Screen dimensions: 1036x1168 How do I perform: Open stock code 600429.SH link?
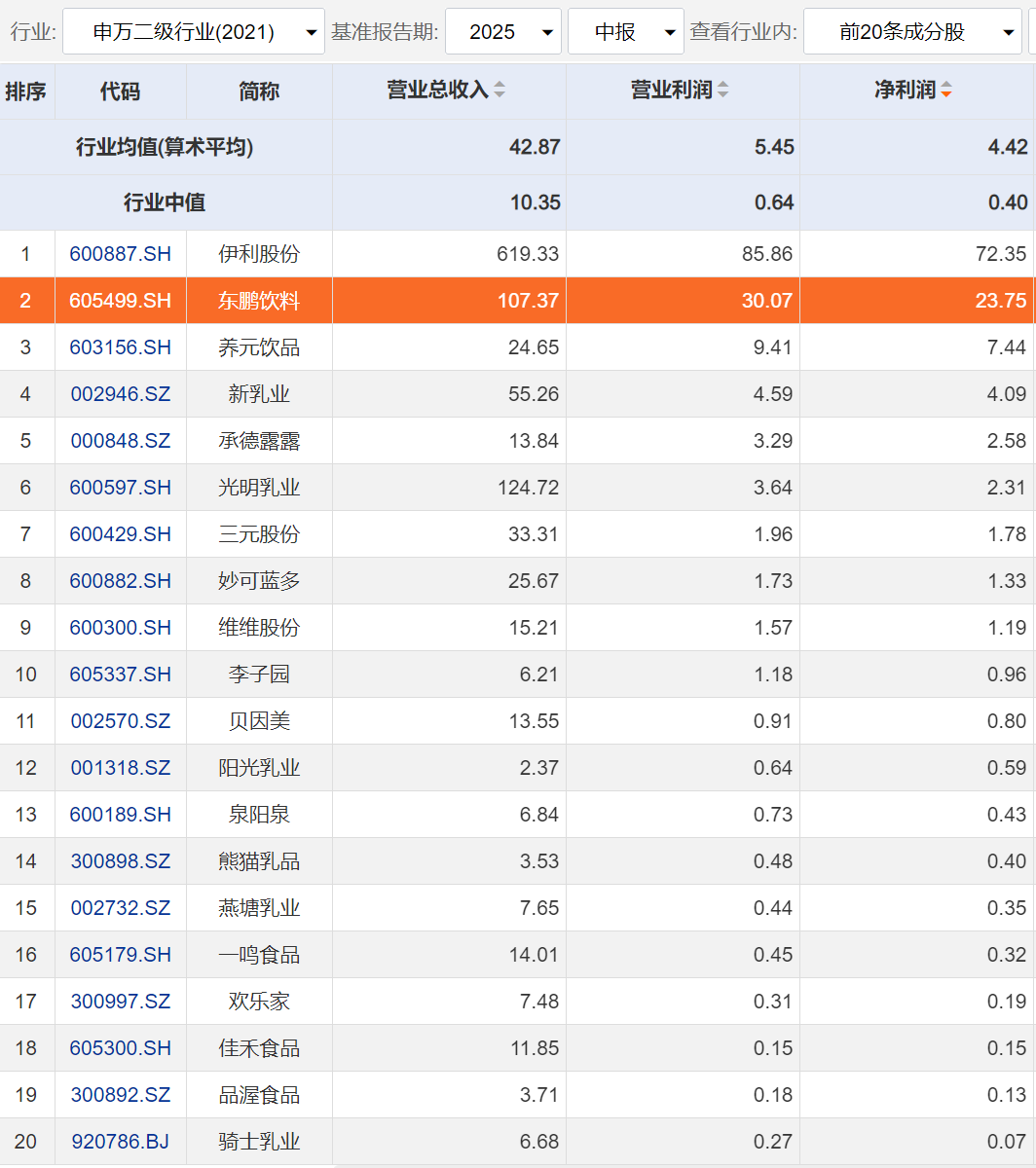pyautogui.click(x=121, y=534)
